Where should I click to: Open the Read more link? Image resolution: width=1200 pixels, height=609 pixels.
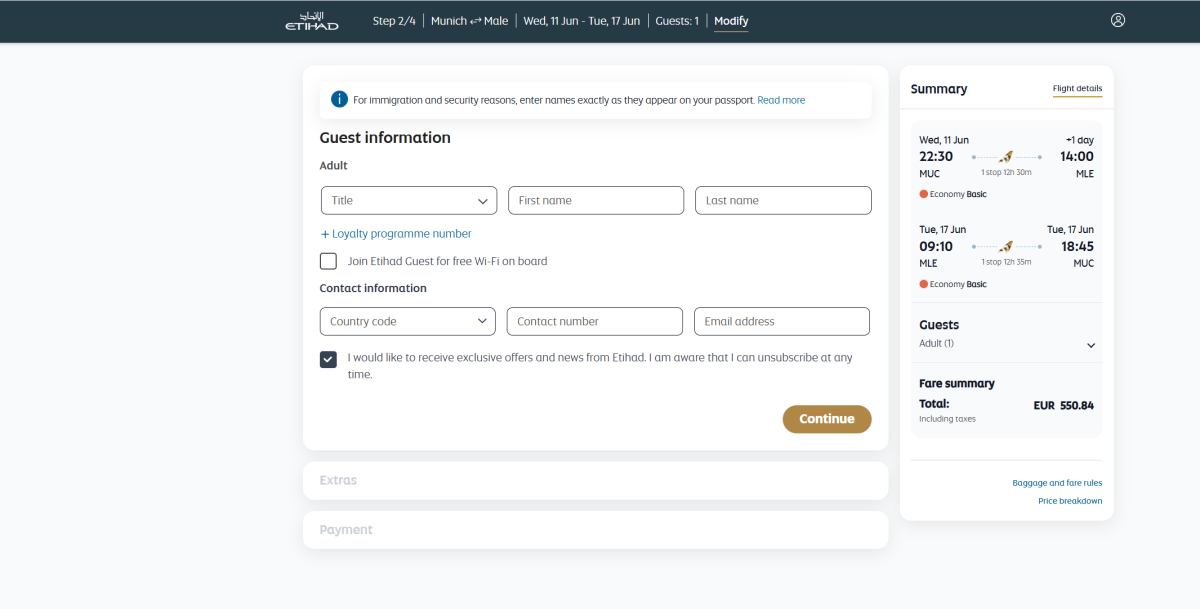tap(781, 100)
